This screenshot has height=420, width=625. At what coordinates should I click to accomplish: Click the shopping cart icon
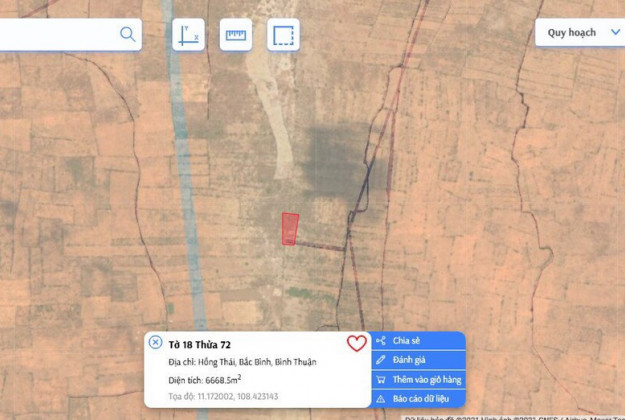pyautogui.click(x=381, y=379)
